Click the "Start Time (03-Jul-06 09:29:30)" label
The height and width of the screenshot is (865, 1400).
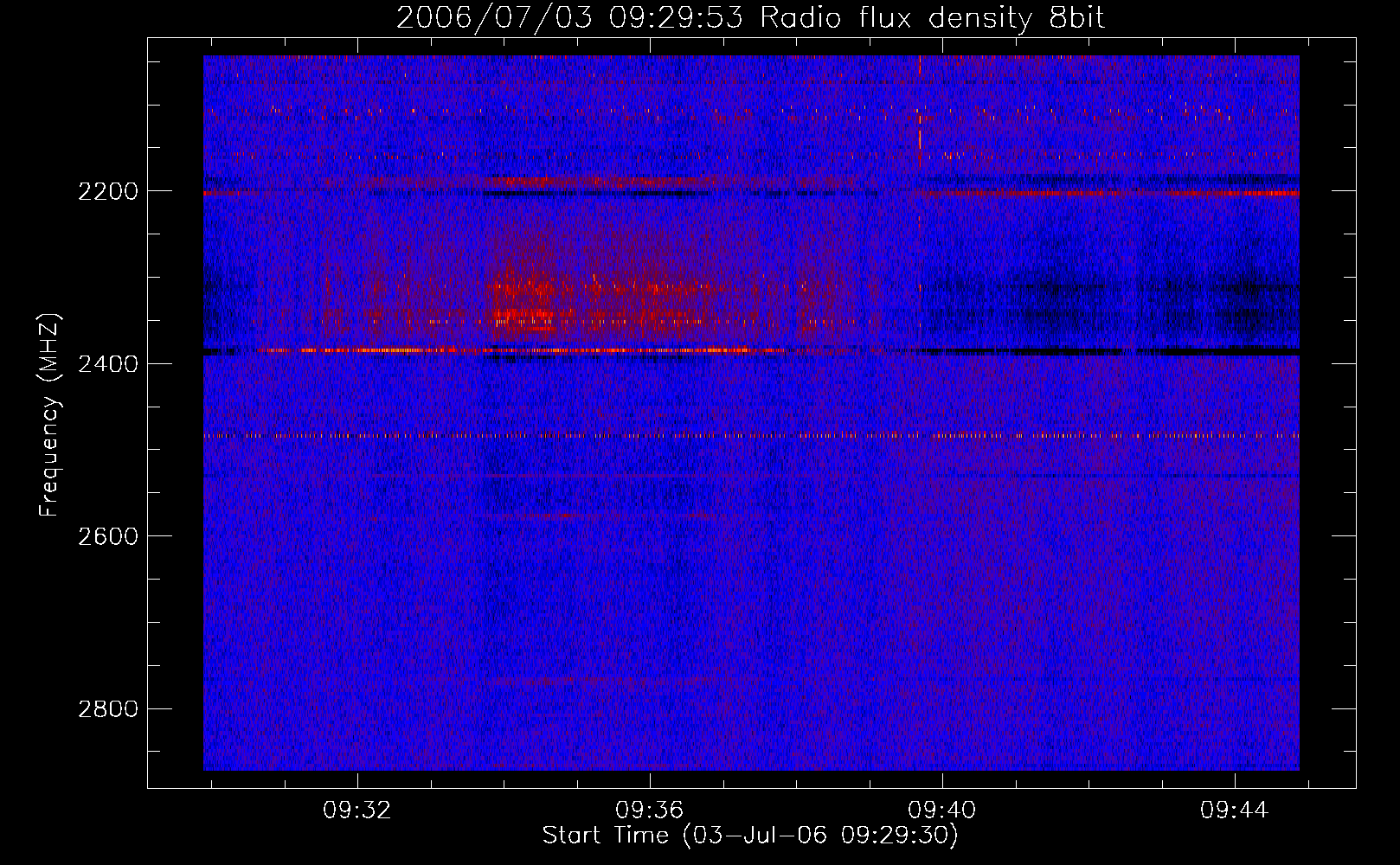750,836
